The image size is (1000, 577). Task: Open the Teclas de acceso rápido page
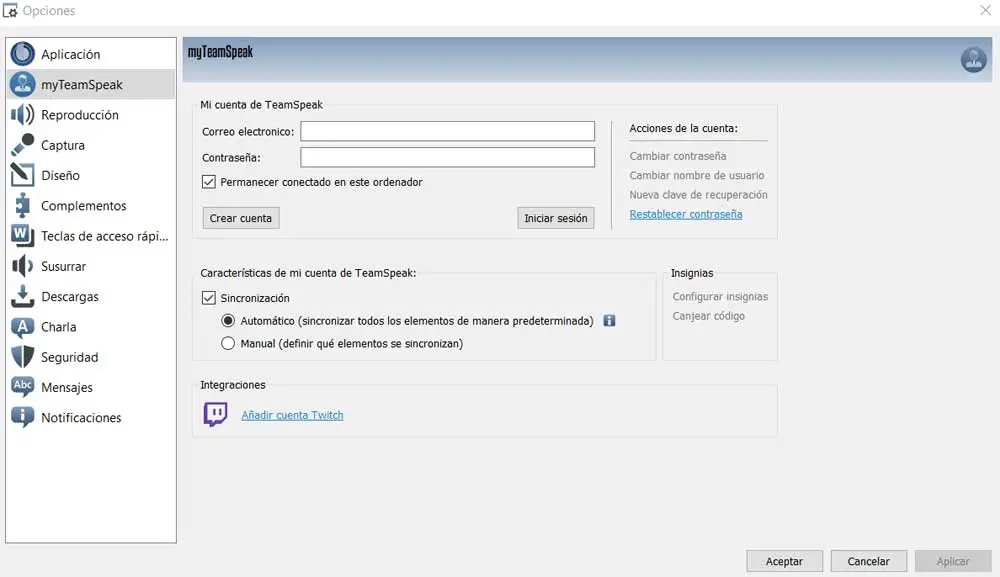click(91, 235)
